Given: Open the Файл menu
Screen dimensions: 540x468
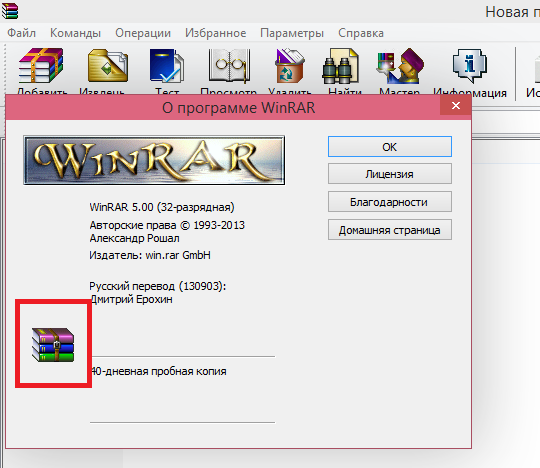Looking at the screenshot, I should coord(21,33).
